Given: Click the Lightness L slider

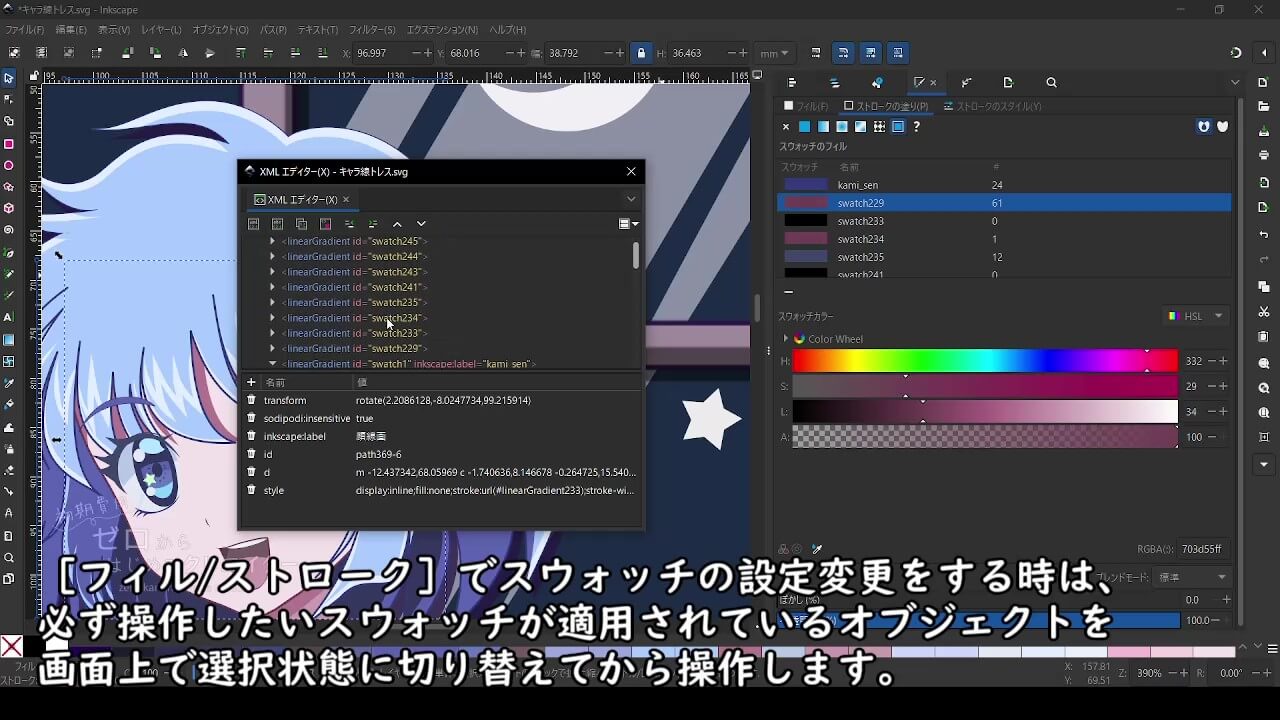Looking at the screenshot, I should point(985,411).
